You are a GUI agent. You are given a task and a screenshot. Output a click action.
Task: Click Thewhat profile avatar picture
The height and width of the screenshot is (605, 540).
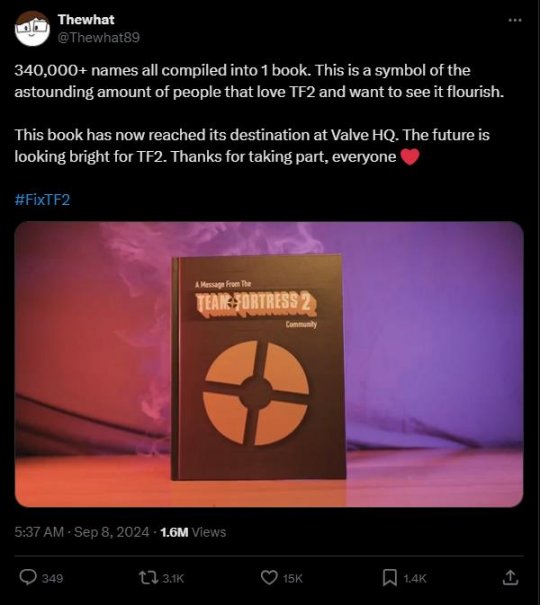tap(32, 28)
